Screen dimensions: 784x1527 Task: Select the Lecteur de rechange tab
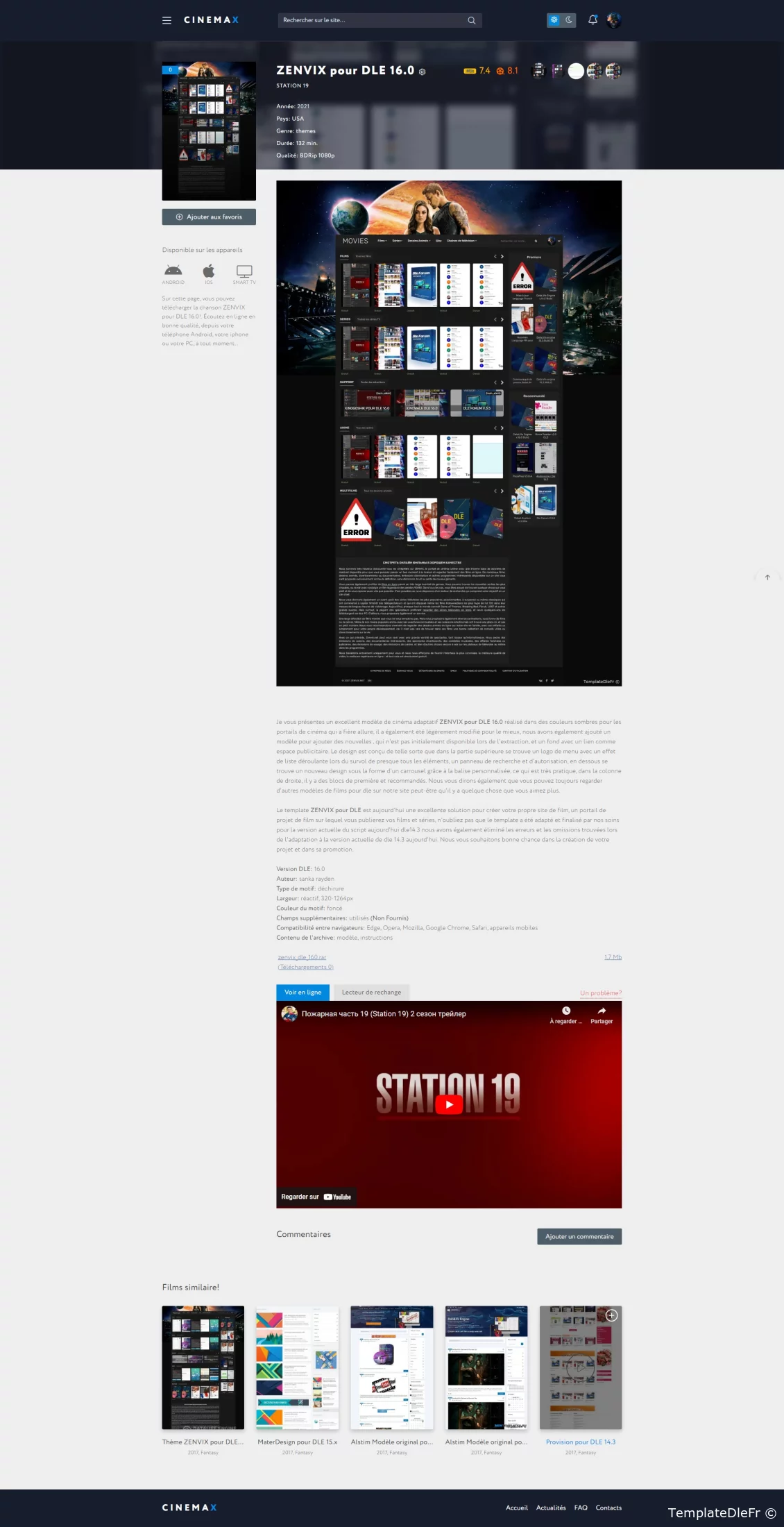pyautogui.click(x=371, y=993)
